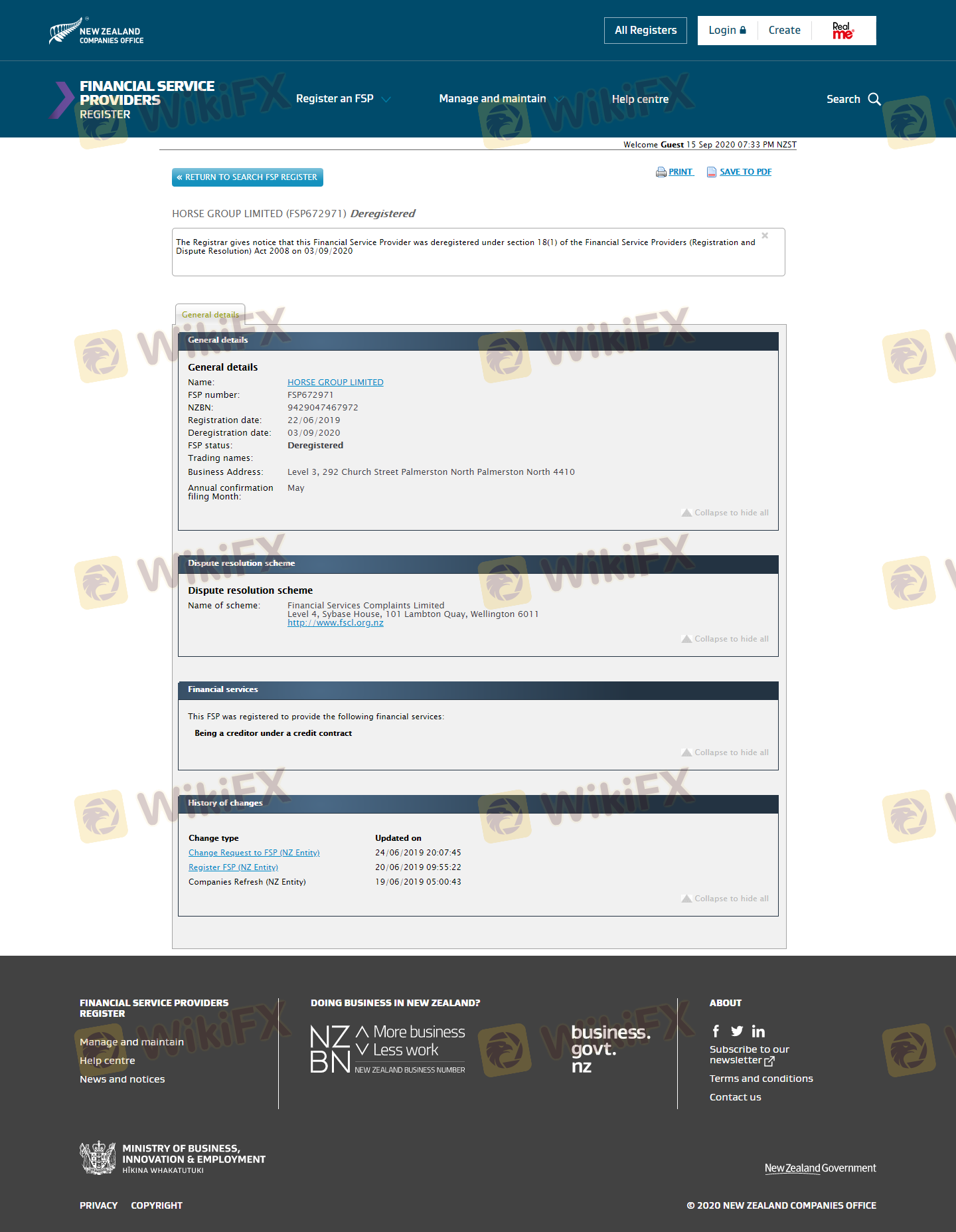Click the Login button

tap(727, 31)
